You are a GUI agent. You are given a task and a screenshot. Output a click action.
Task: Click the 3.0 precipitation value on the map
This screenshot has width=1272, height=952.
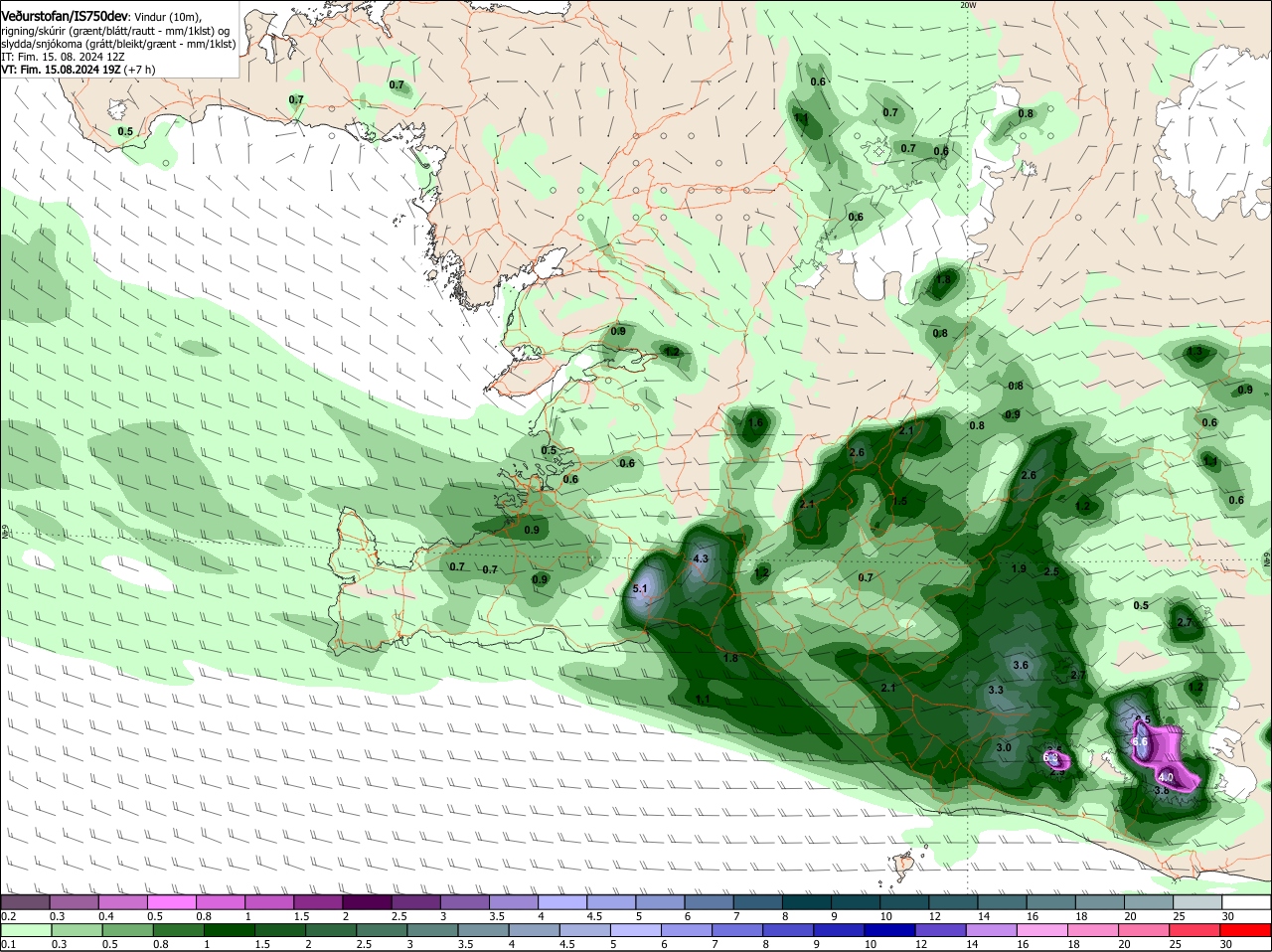pyautogui.click(x=1004, y=747)
